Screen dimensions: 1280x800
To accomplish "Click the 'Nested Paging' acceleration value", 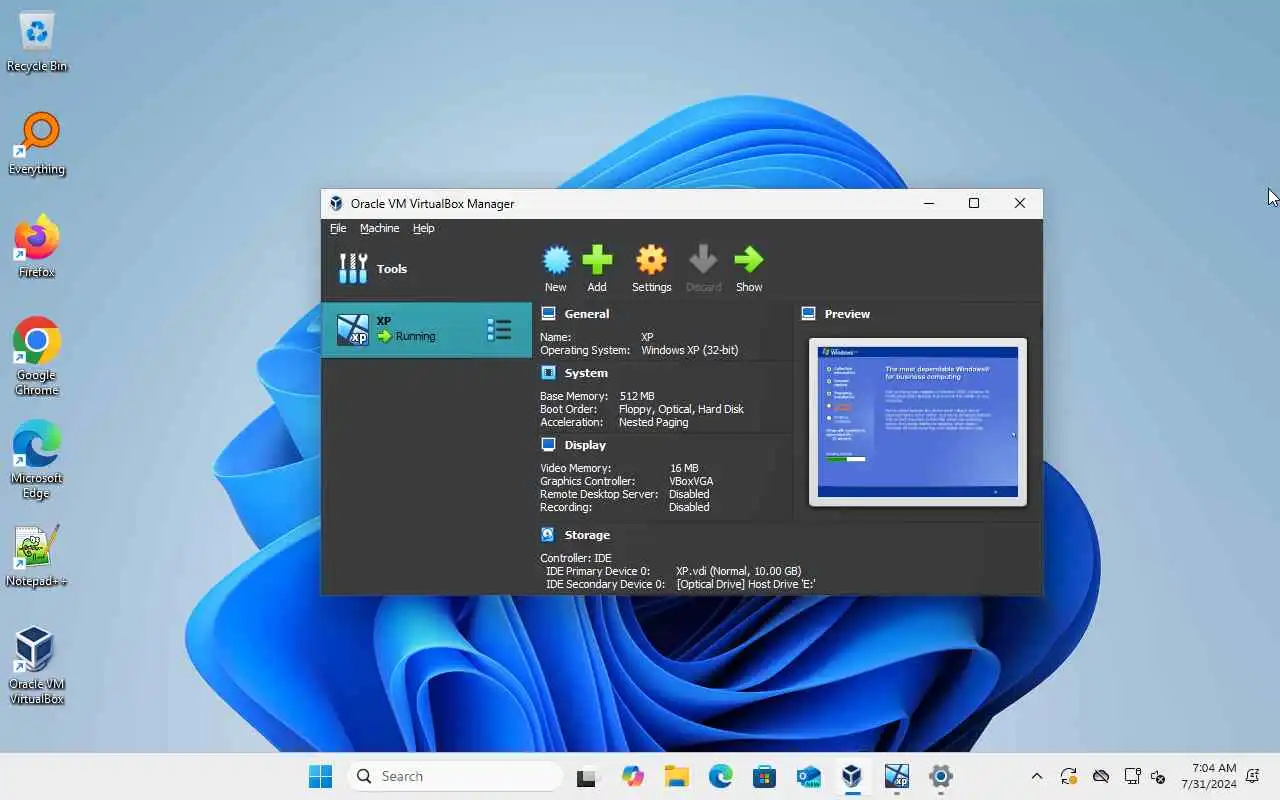I will tap(653, 423).
